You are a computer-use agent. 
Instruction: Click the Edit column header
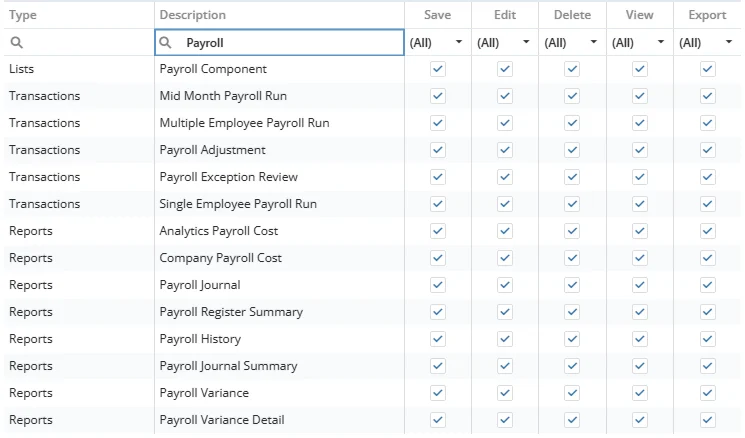point(505,15)
